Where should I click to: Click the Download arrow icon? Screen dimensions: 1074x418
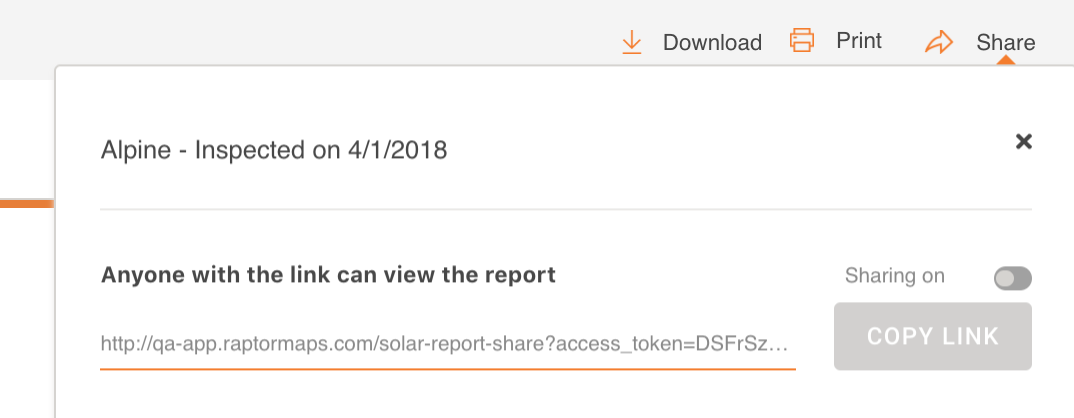tap(632, 42)
